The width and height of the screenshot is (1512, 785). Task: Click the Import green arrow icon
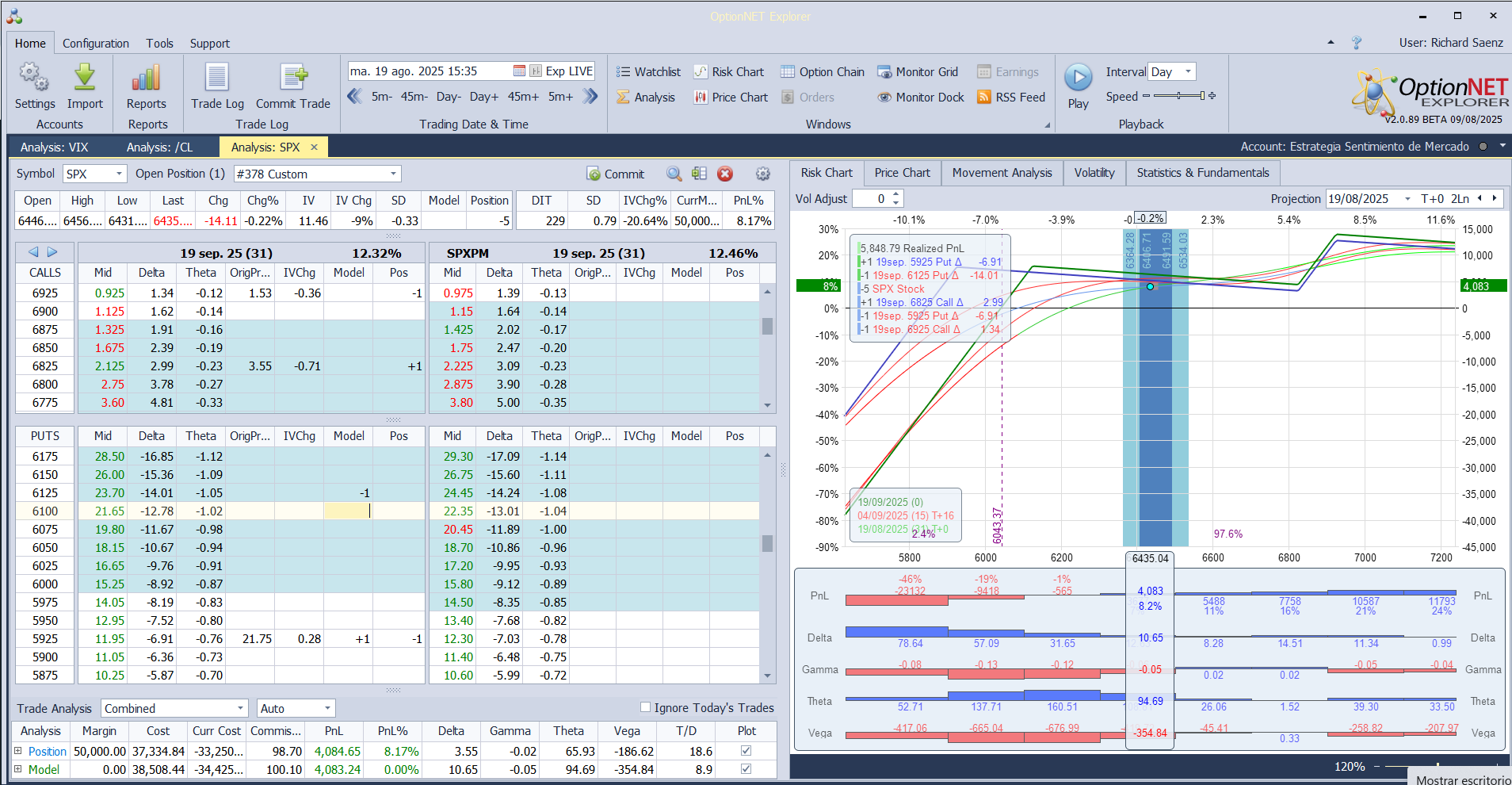pyautogui.click(x=85, y=78)
